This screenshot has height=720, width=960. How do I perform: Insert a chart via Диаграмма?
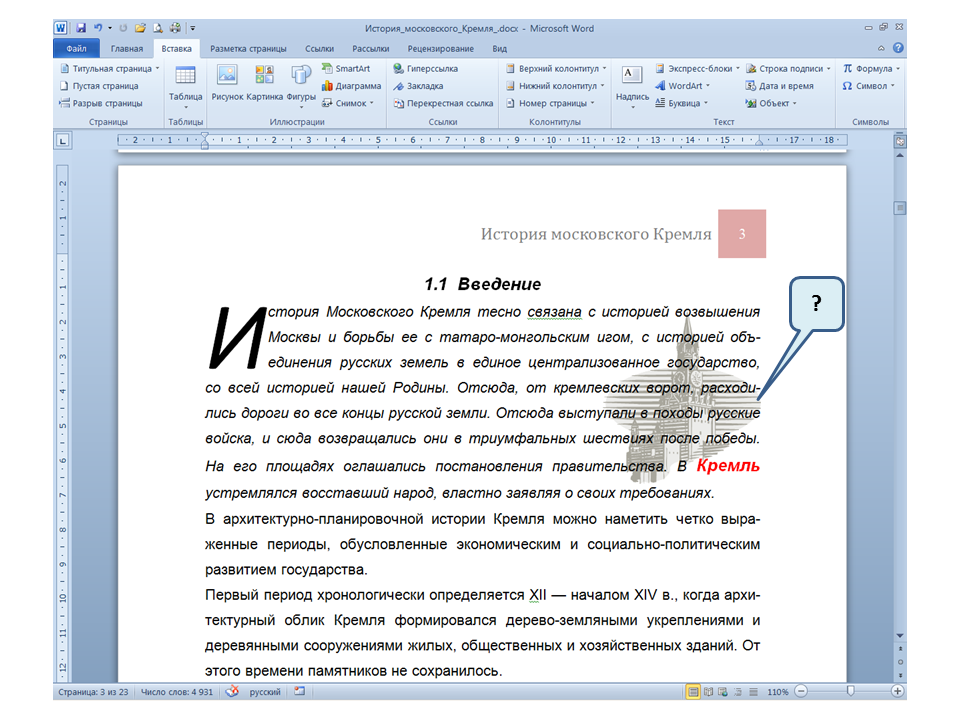350,86
